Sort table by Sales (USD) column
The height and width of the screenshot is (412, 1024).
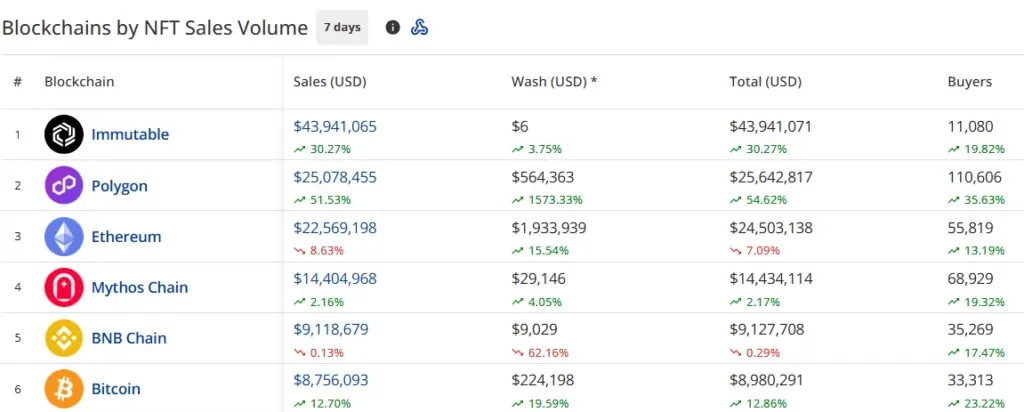(x=330, y=82)
